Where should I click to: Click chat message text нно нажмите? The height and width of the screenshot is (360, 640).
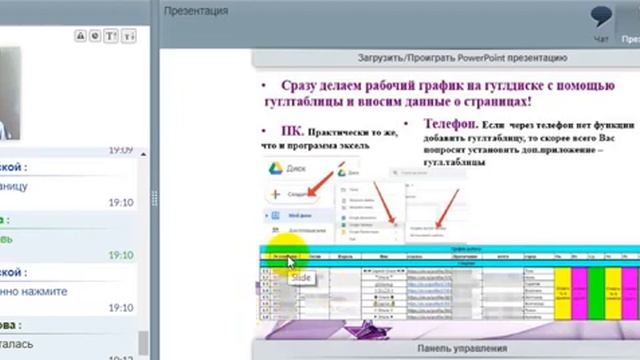(x=33, y=291)
